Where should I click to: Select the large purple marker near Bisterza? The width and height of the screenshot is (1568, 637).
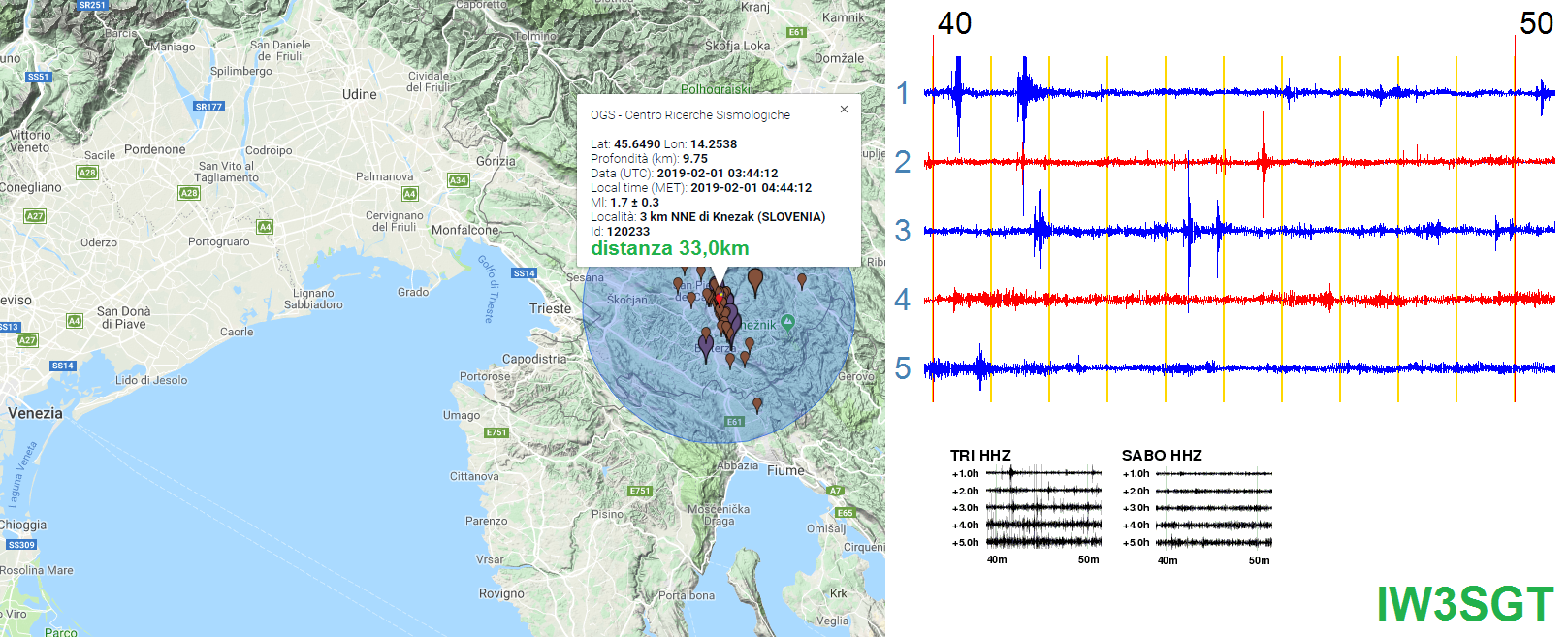point(706,344)
